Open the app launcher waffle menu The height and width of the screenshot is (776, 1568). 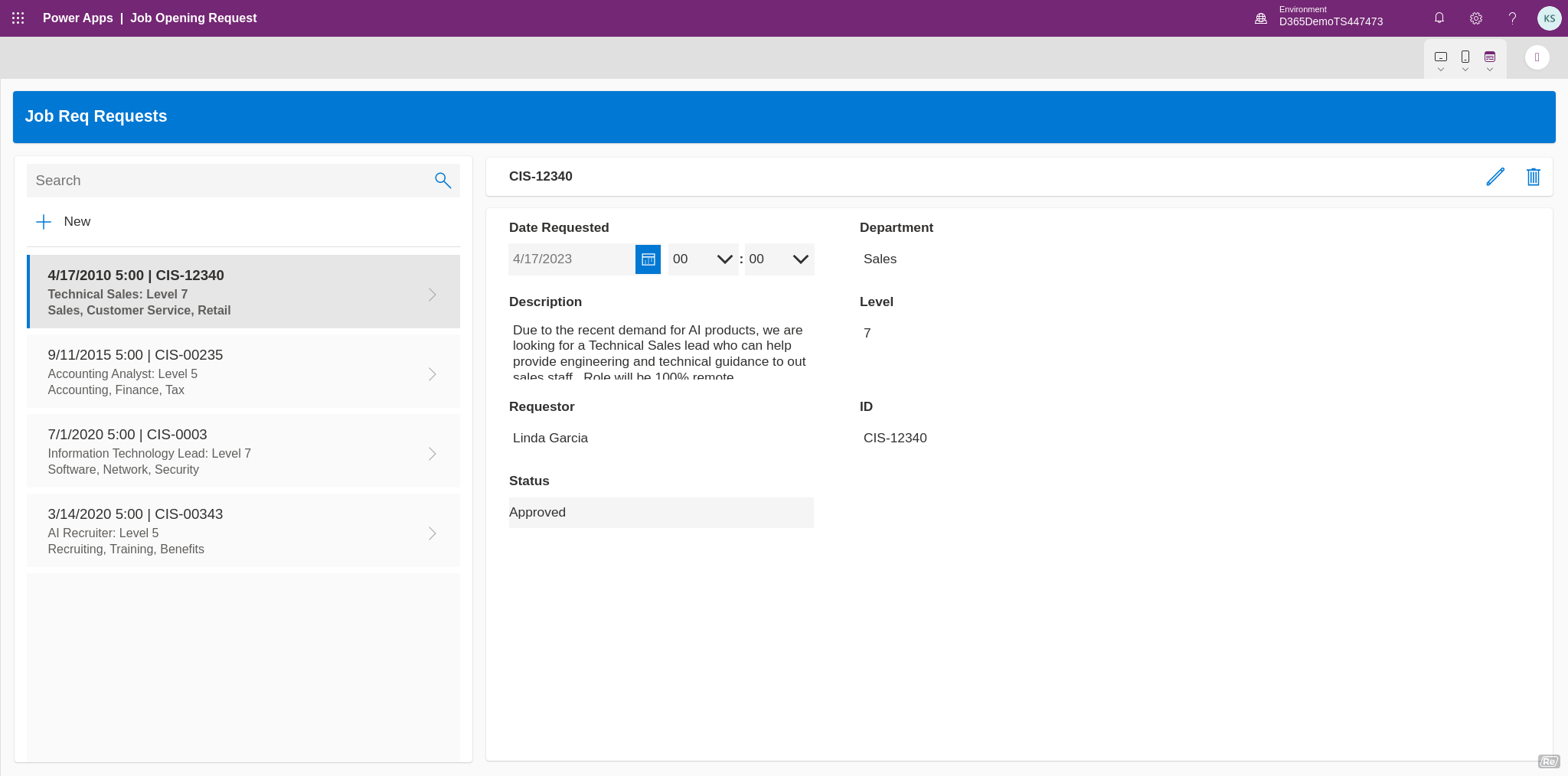coord(18,18)
